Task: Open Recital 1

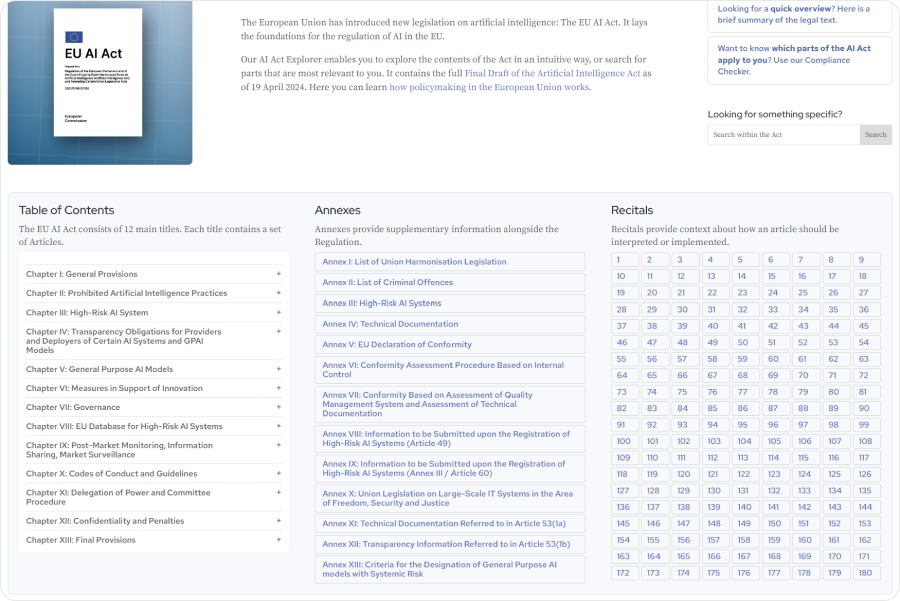Action: (625, 260)
